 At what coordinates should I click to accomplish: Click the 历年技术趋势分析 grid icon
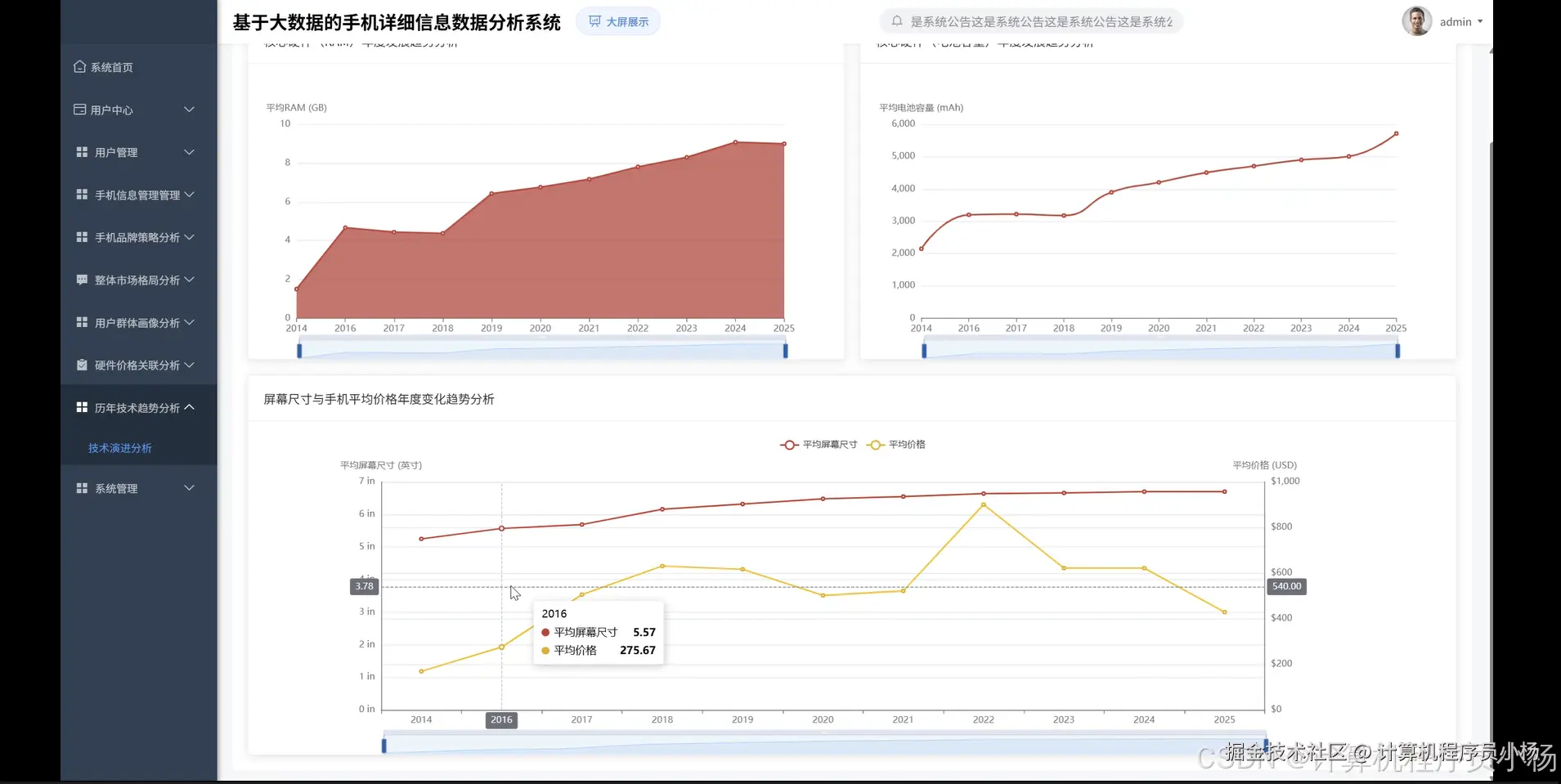[82, 407]
